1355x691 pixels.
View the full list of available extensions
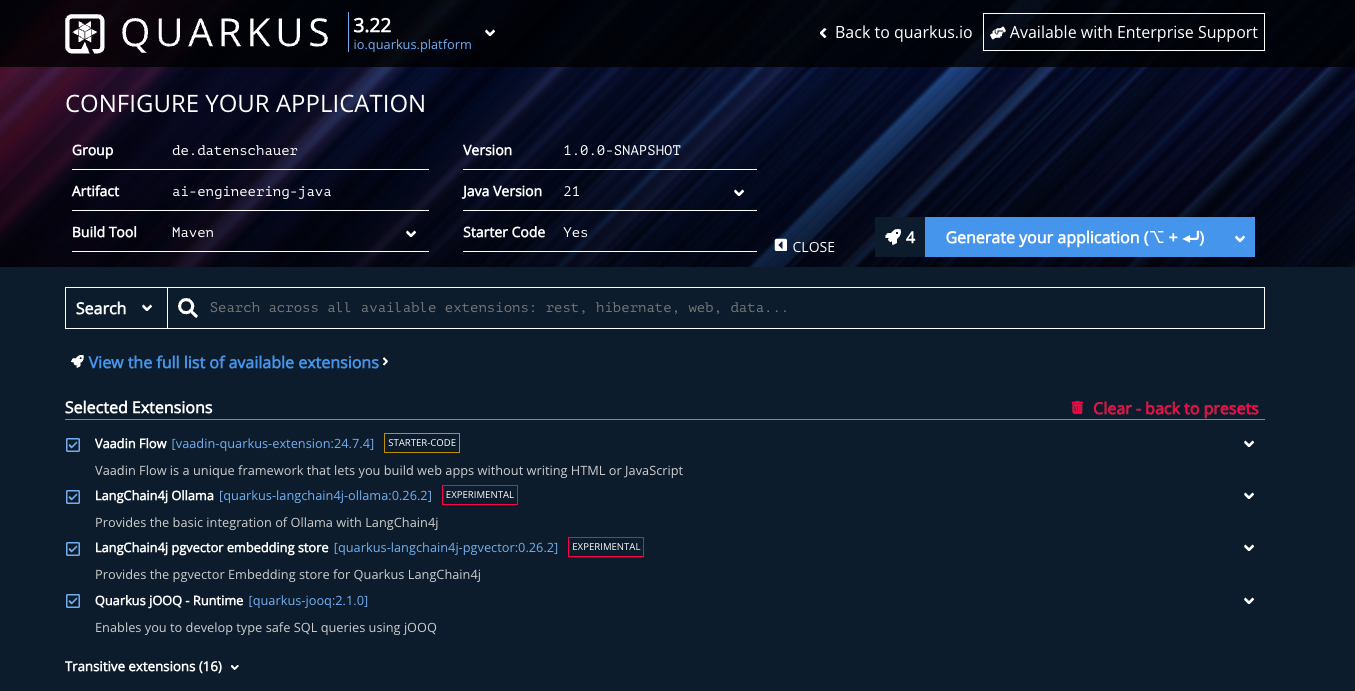tap(234, 362)
